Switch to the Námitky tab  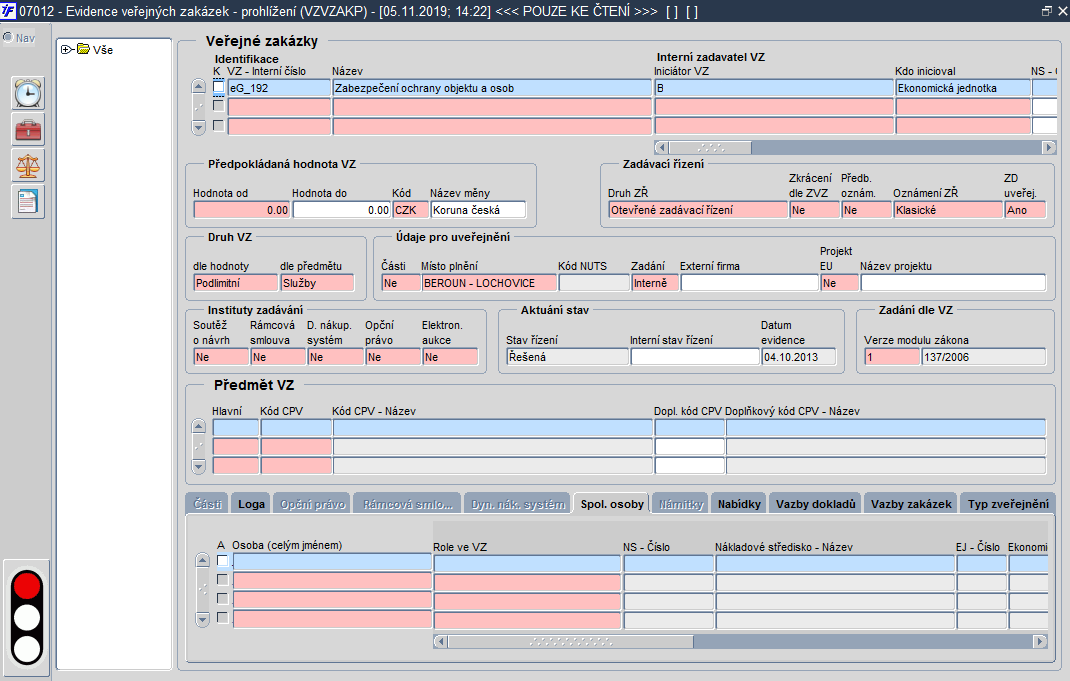coord(680,504)
